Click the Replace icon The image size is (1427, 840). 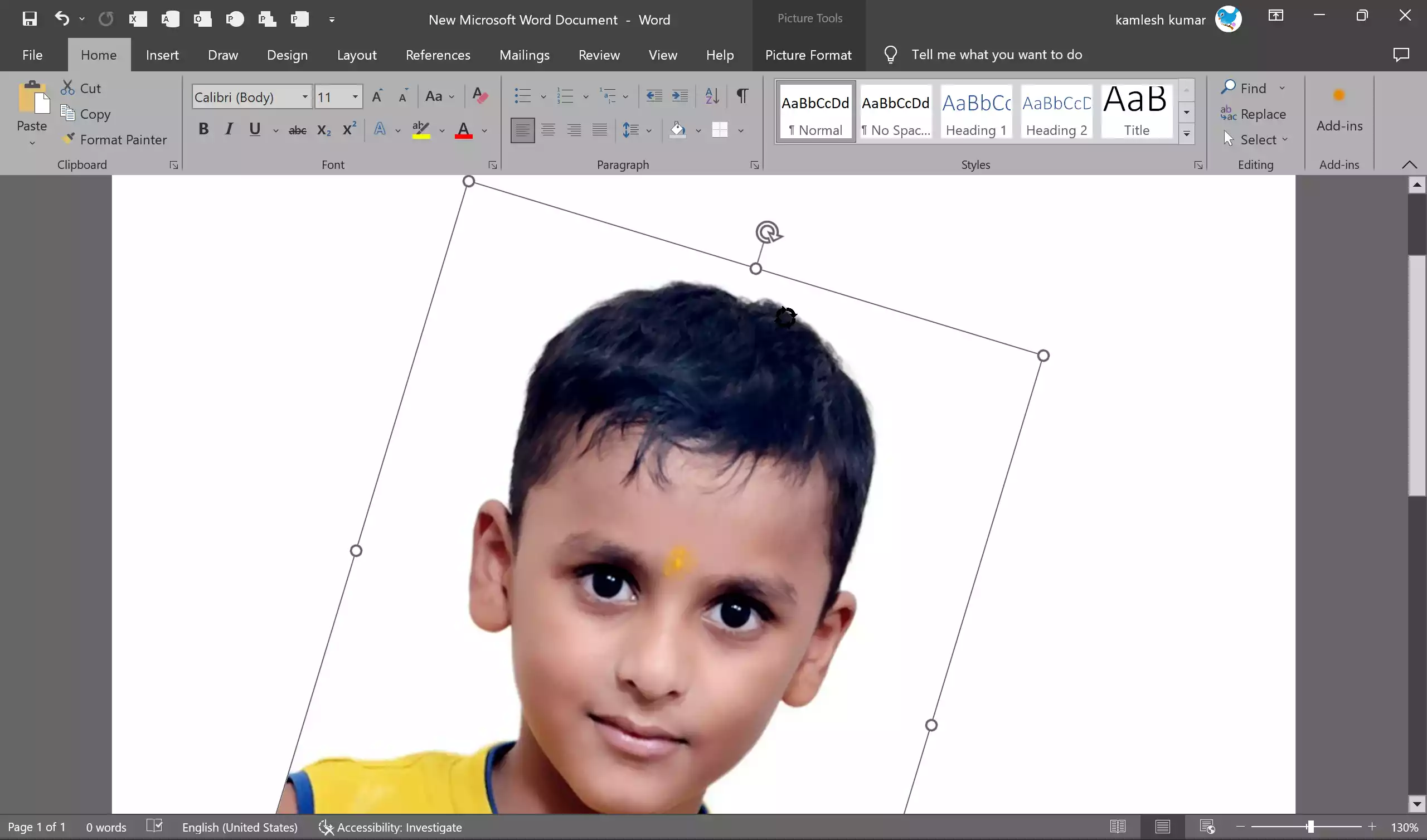pyautogui.click(x=1228, y=113)
